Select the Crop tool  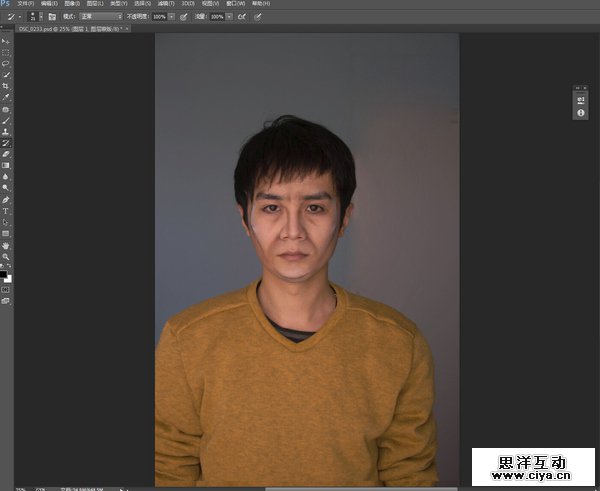(x=5, y=86)
